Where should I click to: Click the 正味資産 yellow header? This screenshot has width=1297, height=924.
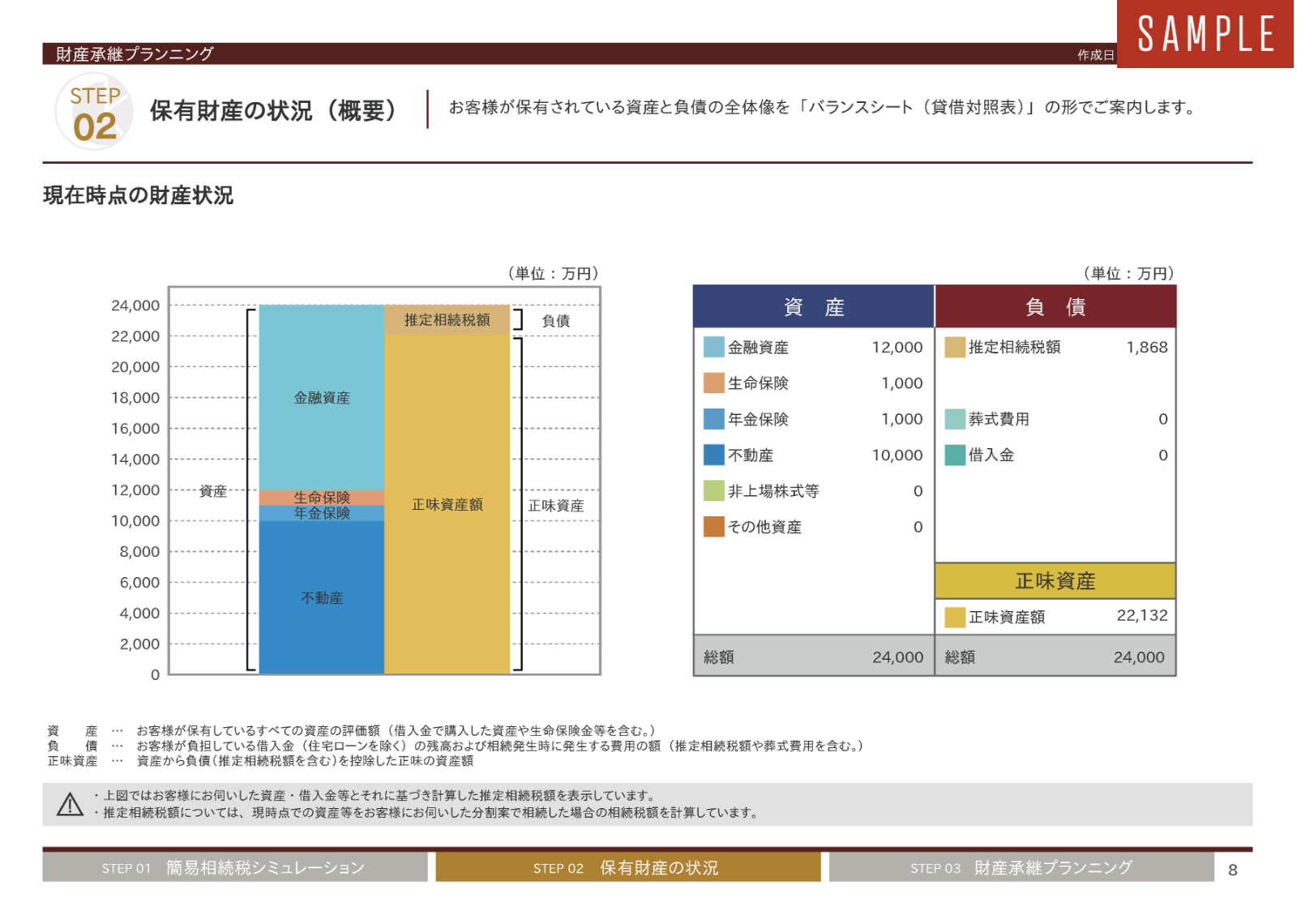pos(1055,580)
